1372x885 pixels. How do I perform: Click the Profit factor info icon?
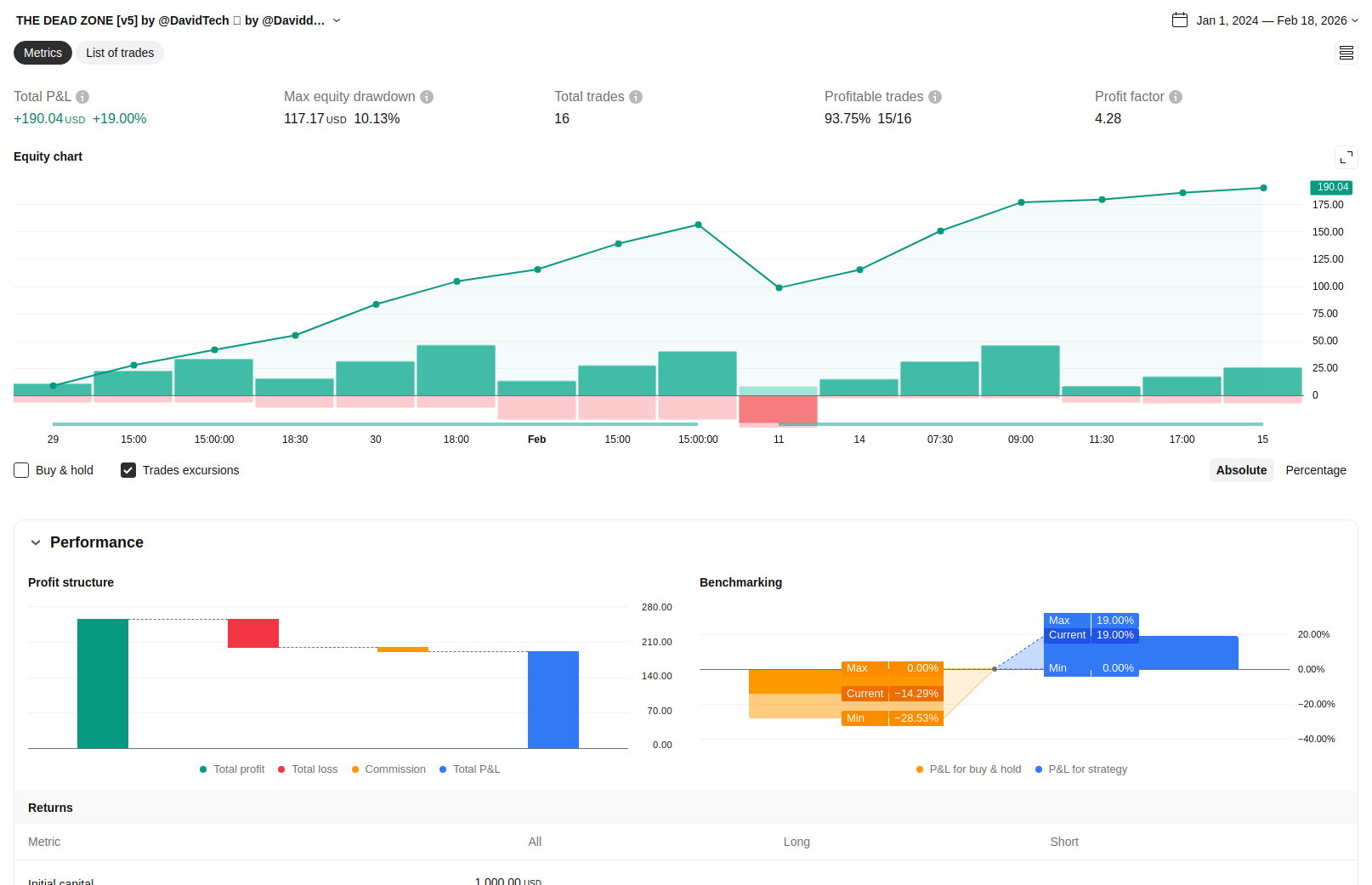(x=1176, y=97)
